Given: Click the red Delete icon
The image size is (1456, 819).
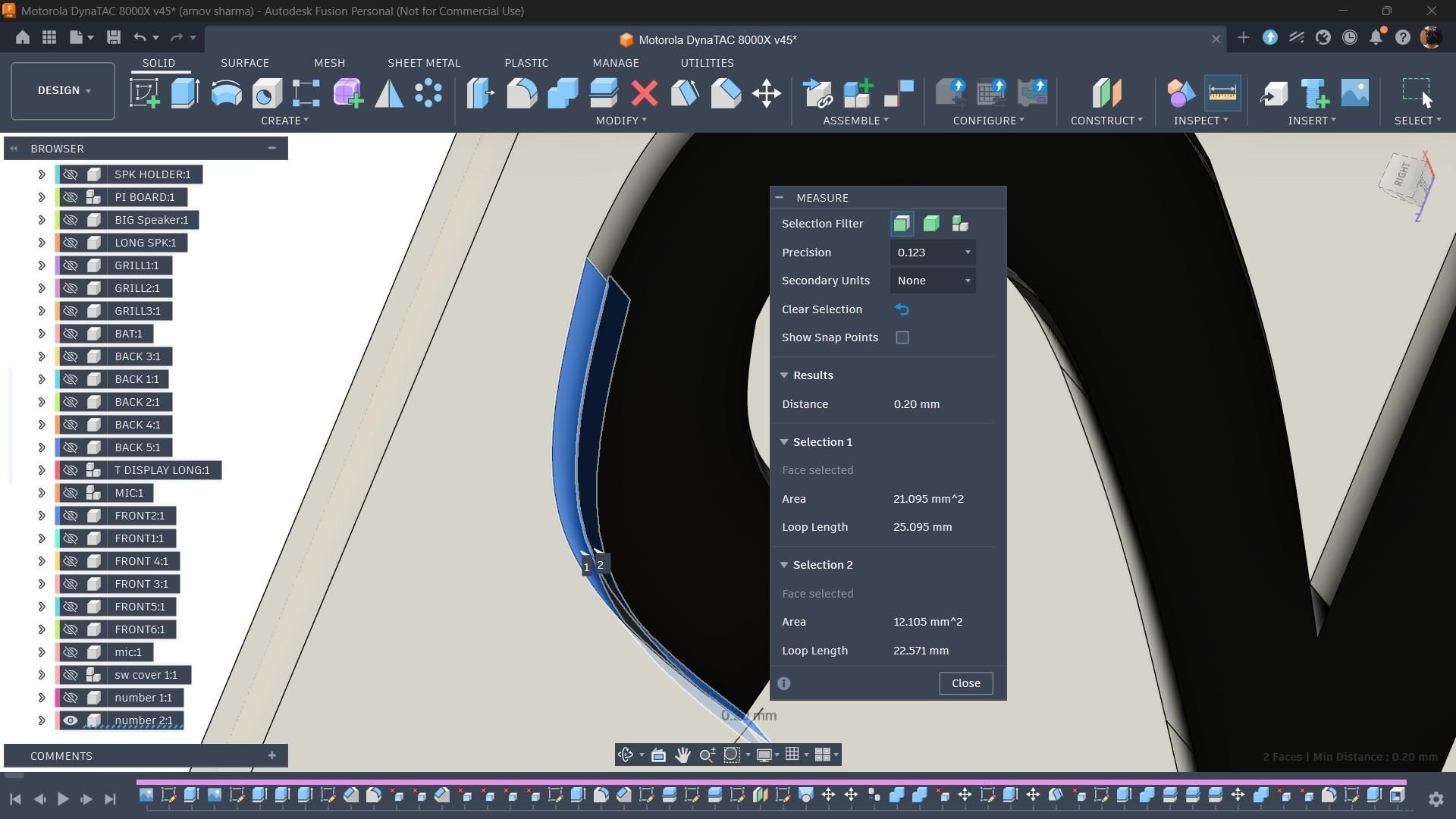Looking at the screenshot, I should click(645, 93).
